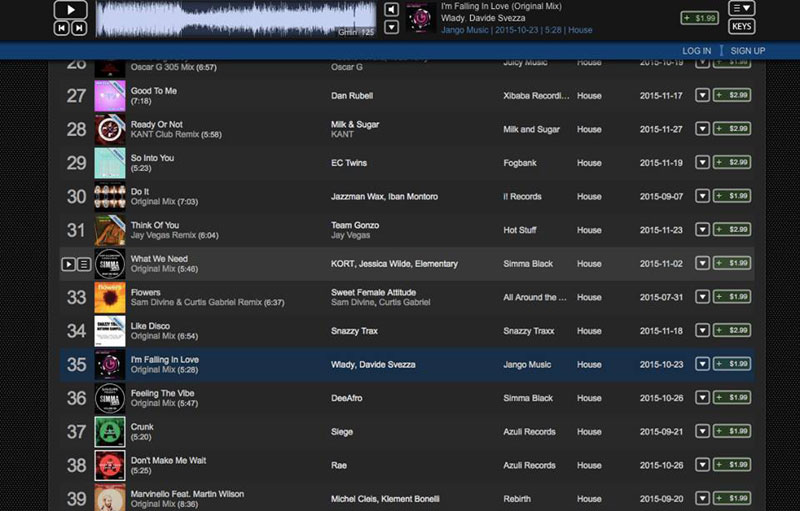The image size is (800, 511).
Task: Click the now-playing album artwork in the player
Action: tap(422, 17)
